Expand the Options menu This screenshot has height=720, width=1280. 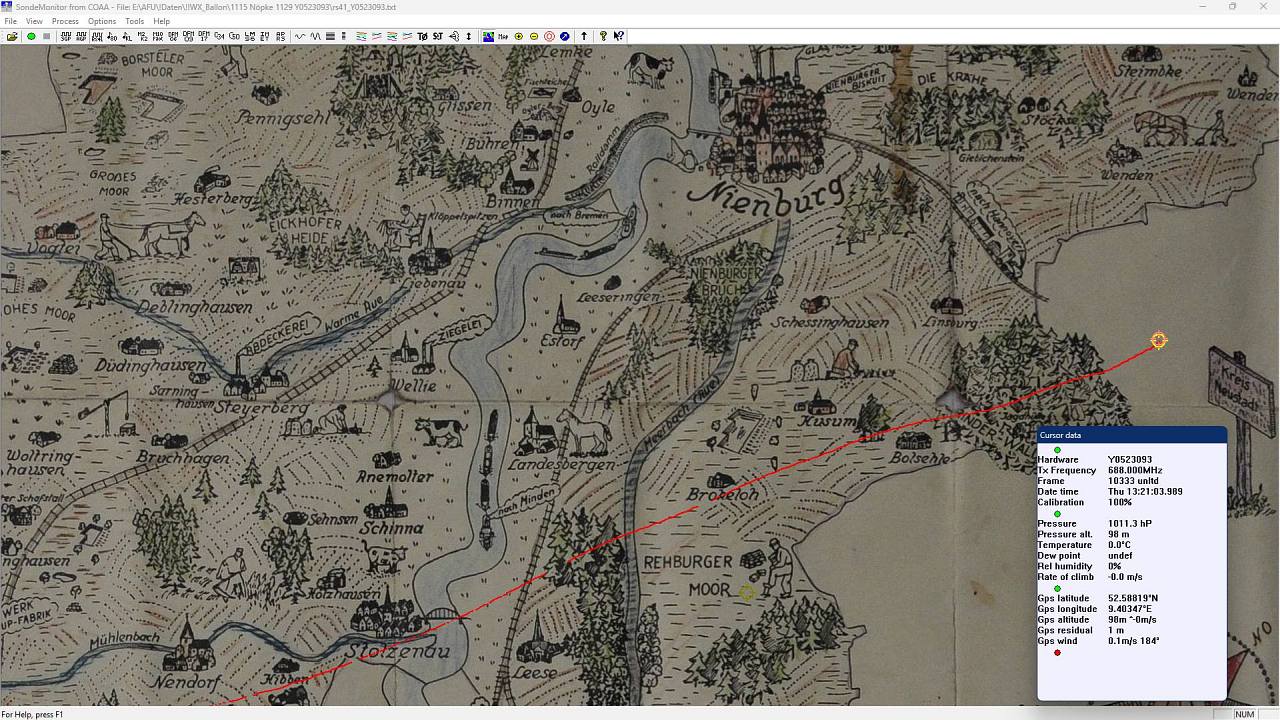pos(102,21)
